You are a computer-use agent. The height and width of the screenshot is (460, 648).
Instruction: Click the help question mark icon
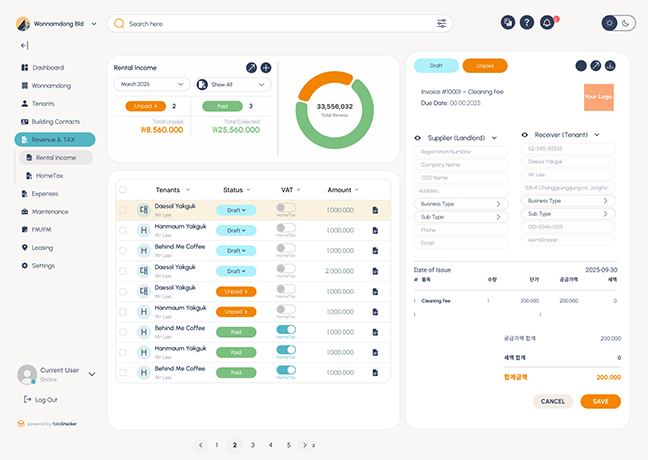point(527,22)
